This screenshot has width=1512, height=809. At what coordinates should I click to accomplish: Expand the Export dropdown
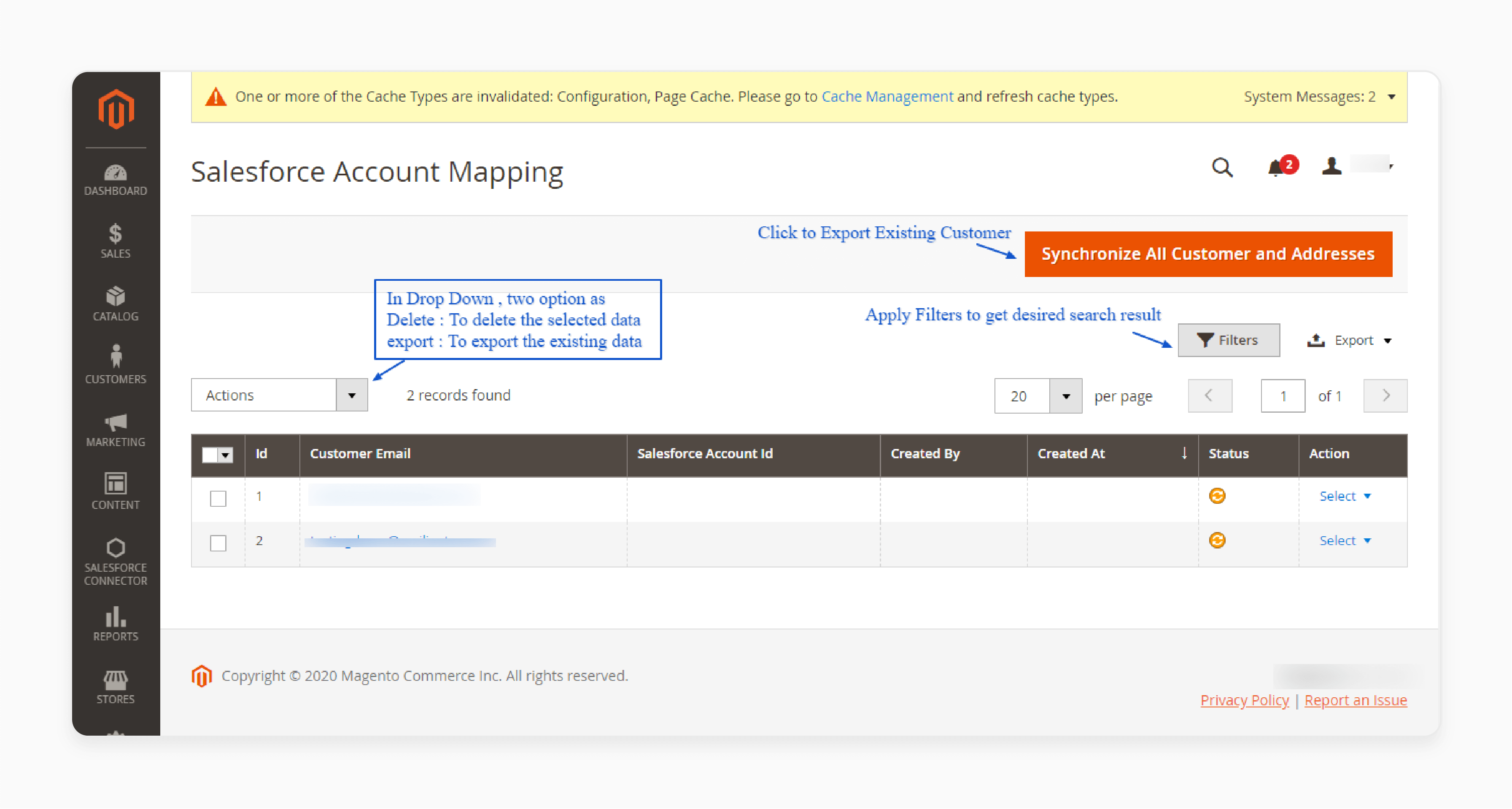pos(1350,341)
